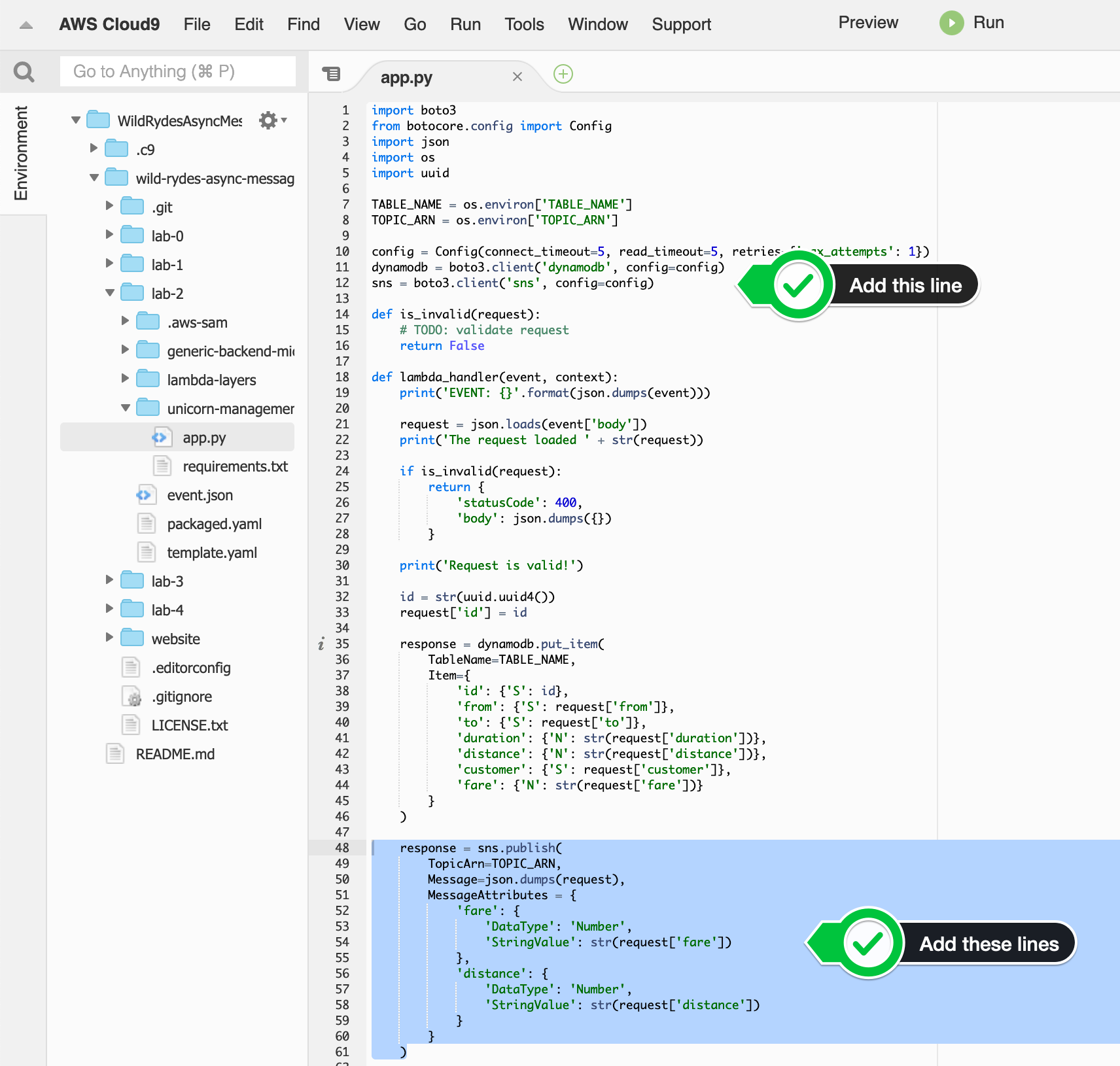Image resolution: width=1120 pixels, height=1066 pixels.
Task: Select app.py file icon in the tree
Action: click(162, 438)
